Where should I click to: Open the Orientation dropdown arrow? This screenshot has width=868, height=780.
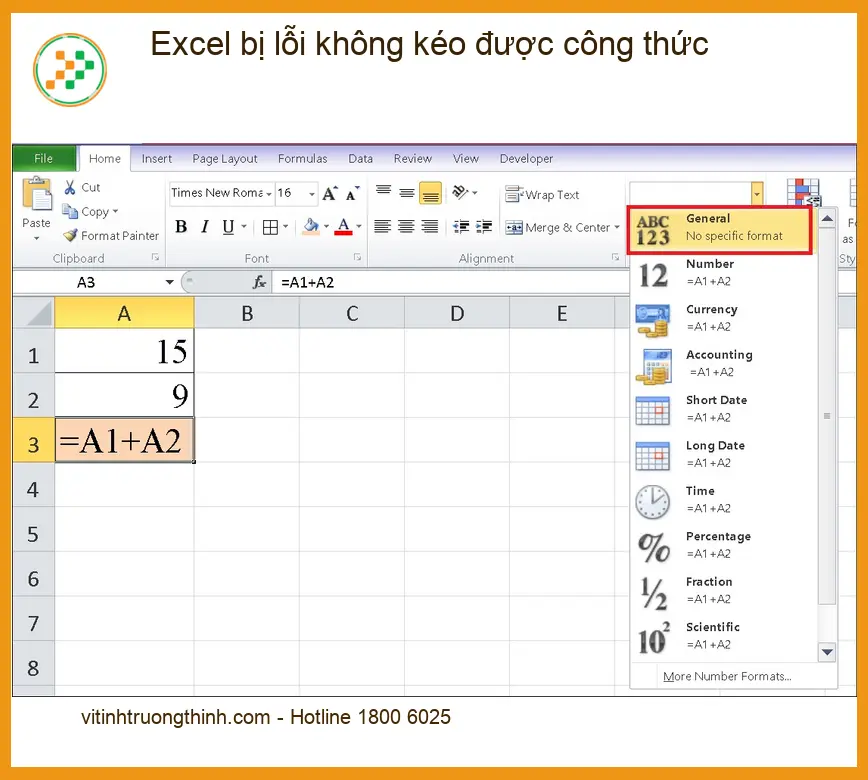474,193
